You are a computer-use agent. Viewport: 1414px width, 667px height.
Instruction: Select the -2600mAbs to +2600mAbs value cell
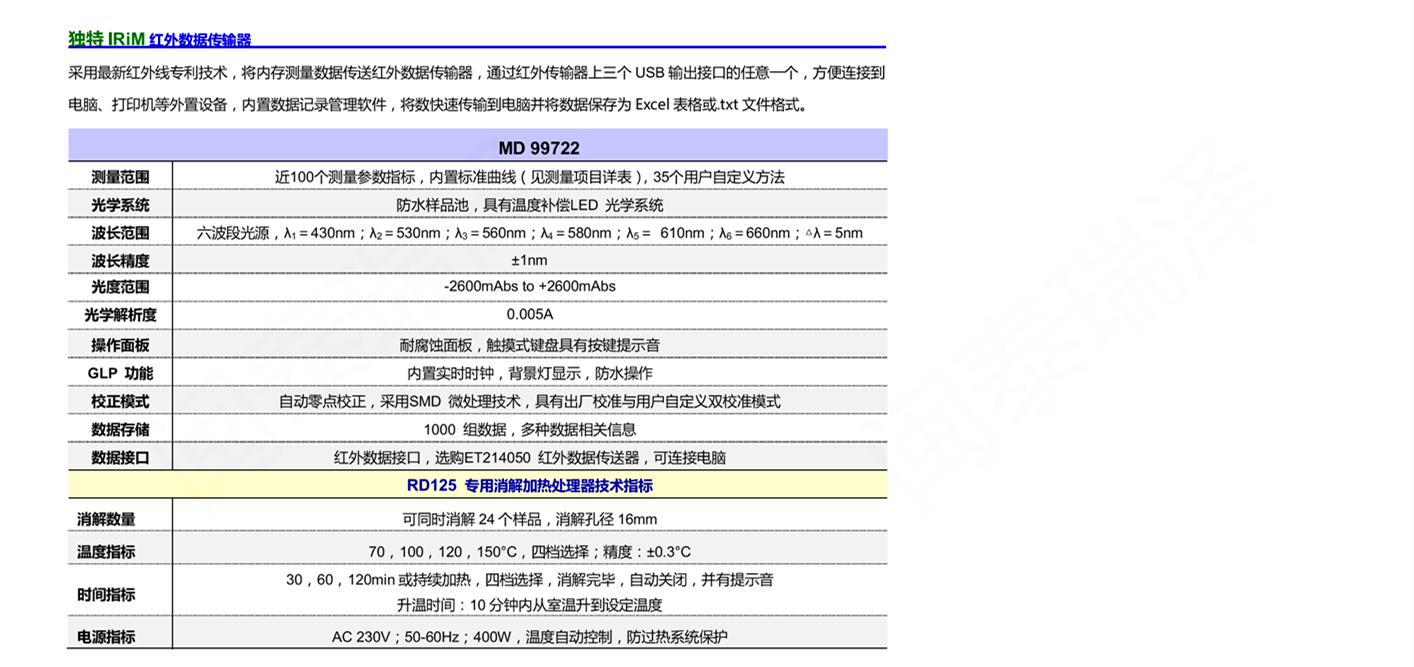(530, 287)
